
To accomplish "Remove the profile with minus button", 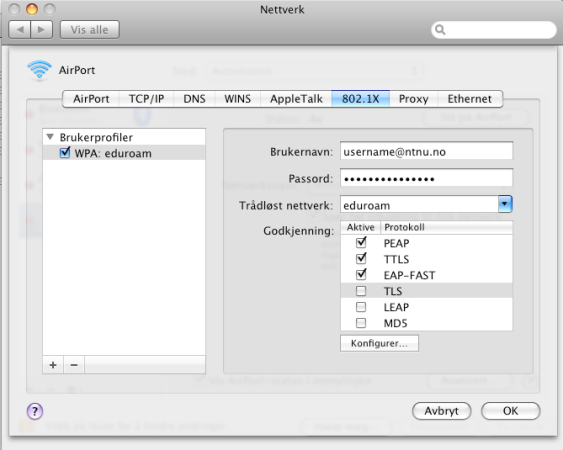I will click(x=74, y=365).
